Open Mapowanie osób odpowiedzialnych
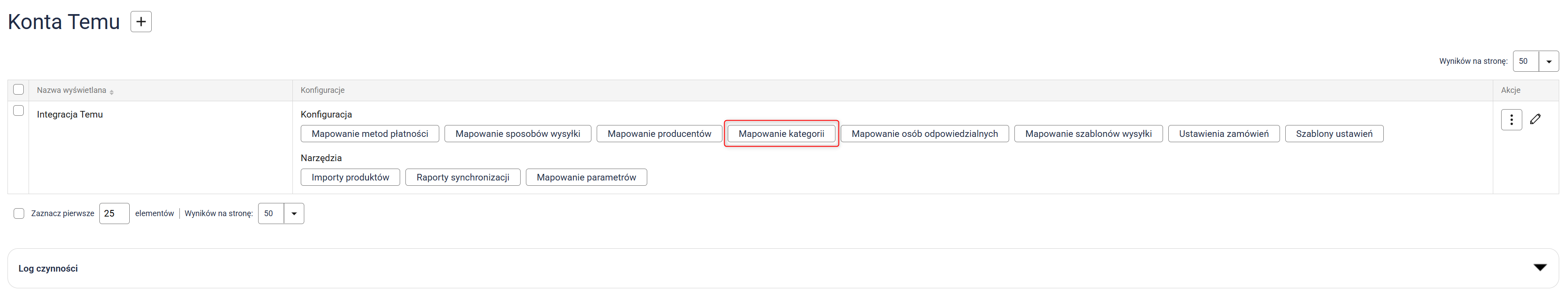This screenshot has height=298, width=1568. coord(924,133)
